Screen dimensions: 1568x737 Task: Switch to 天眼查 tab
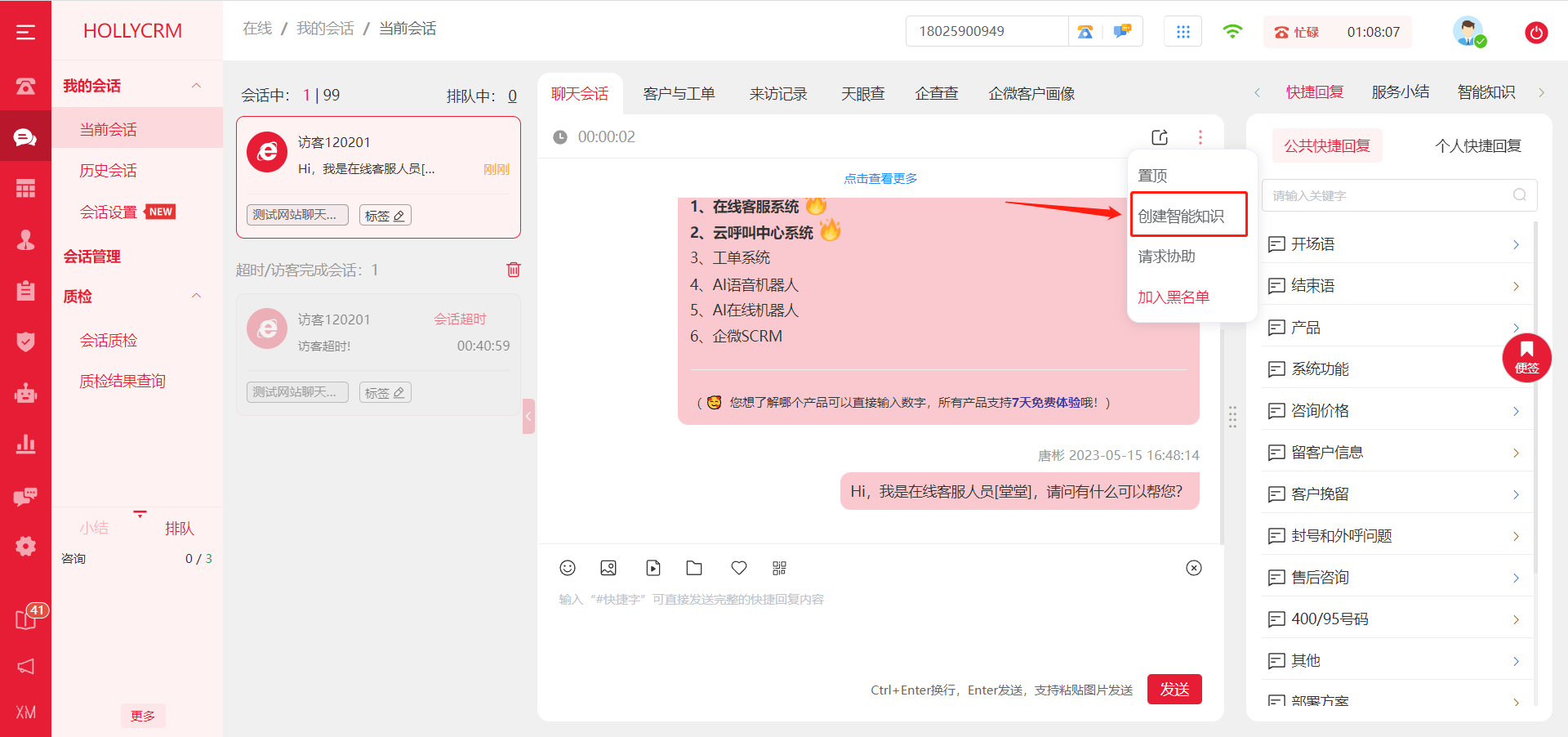pyautogui.click(x=863, y=94)
